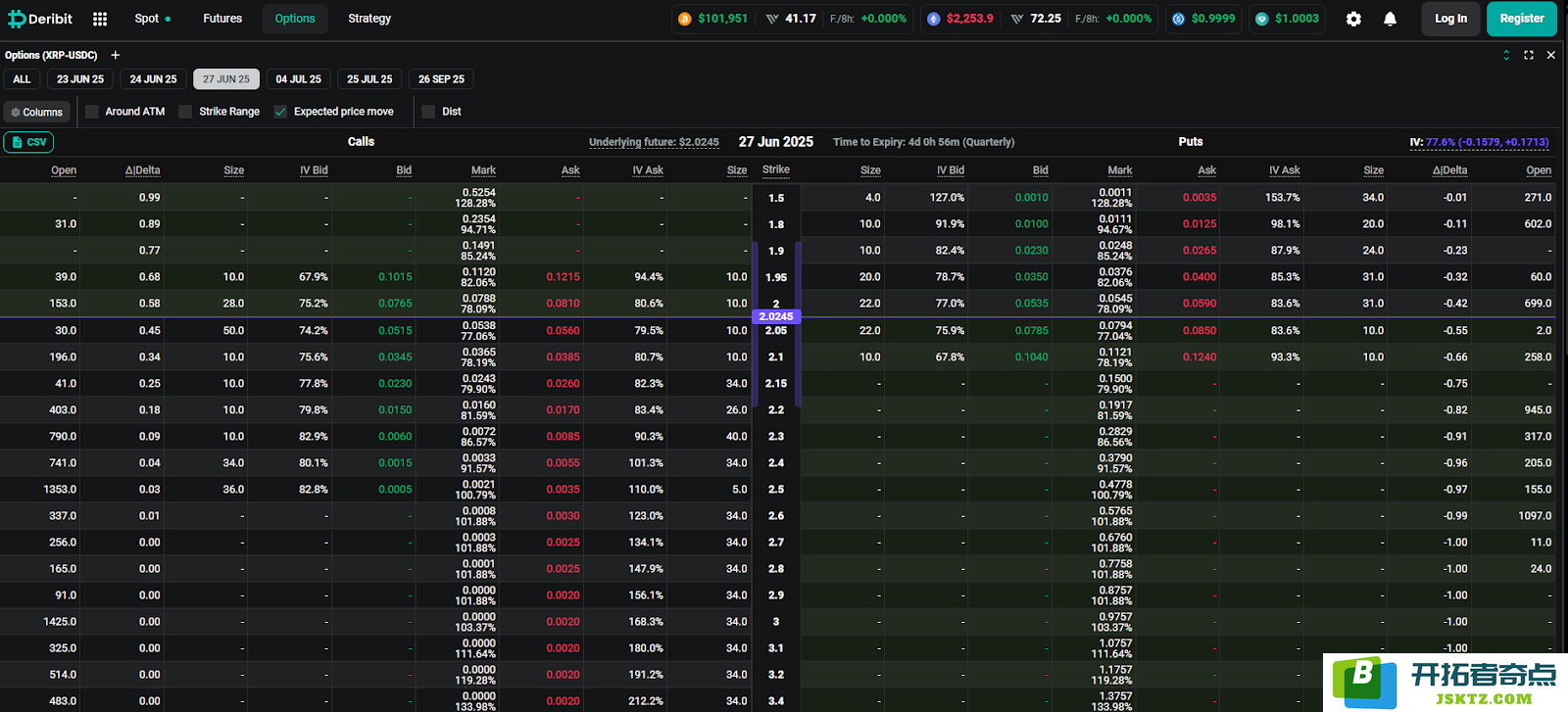Add a new options tab with plus icon
Screen dimensions: 1568x712
click(115, 55)
